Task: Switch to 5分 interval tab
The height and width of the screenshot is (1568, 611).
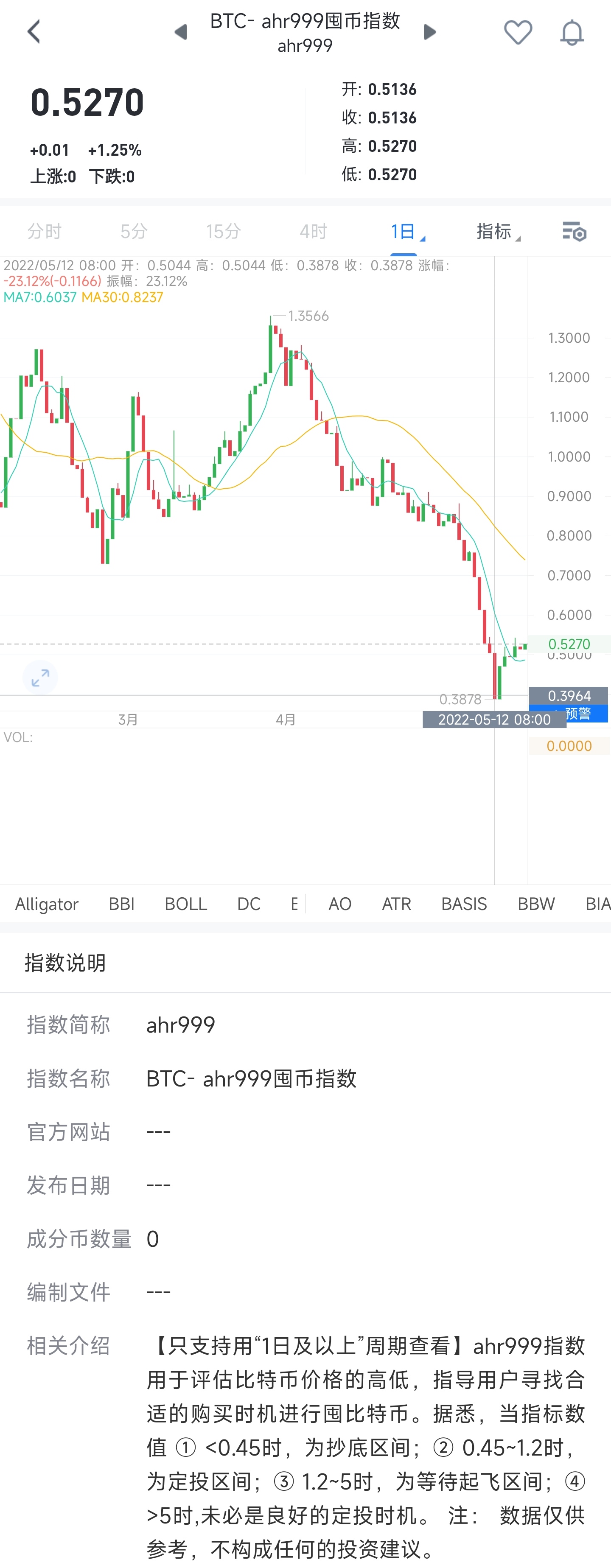Action: click(134, 231)
